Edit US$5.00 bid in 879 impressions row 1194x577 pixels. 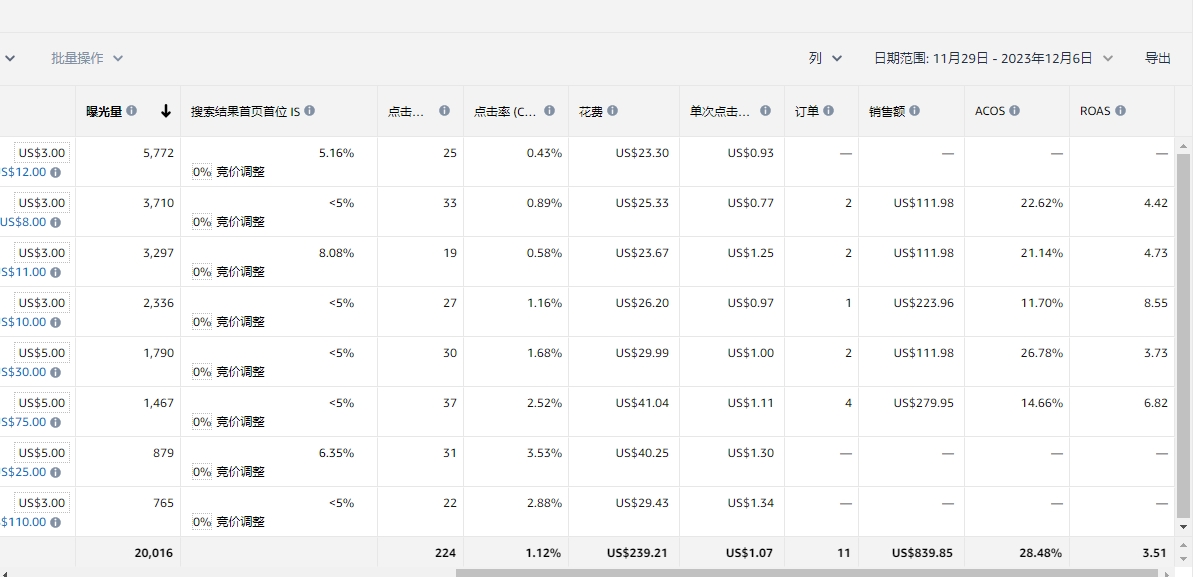(42, 453)
